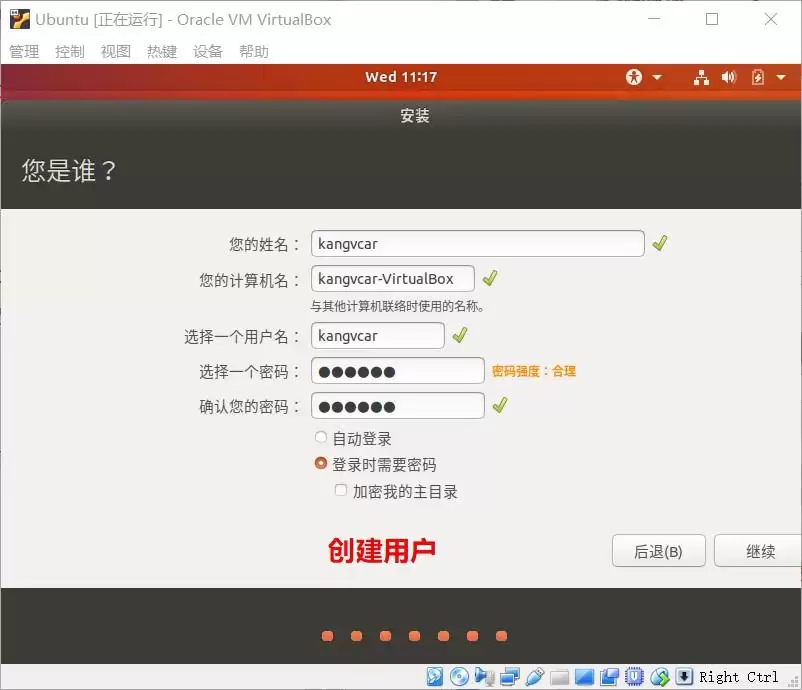Select the 自动登录 radio button
802x690 pixels.
(321, 437)
